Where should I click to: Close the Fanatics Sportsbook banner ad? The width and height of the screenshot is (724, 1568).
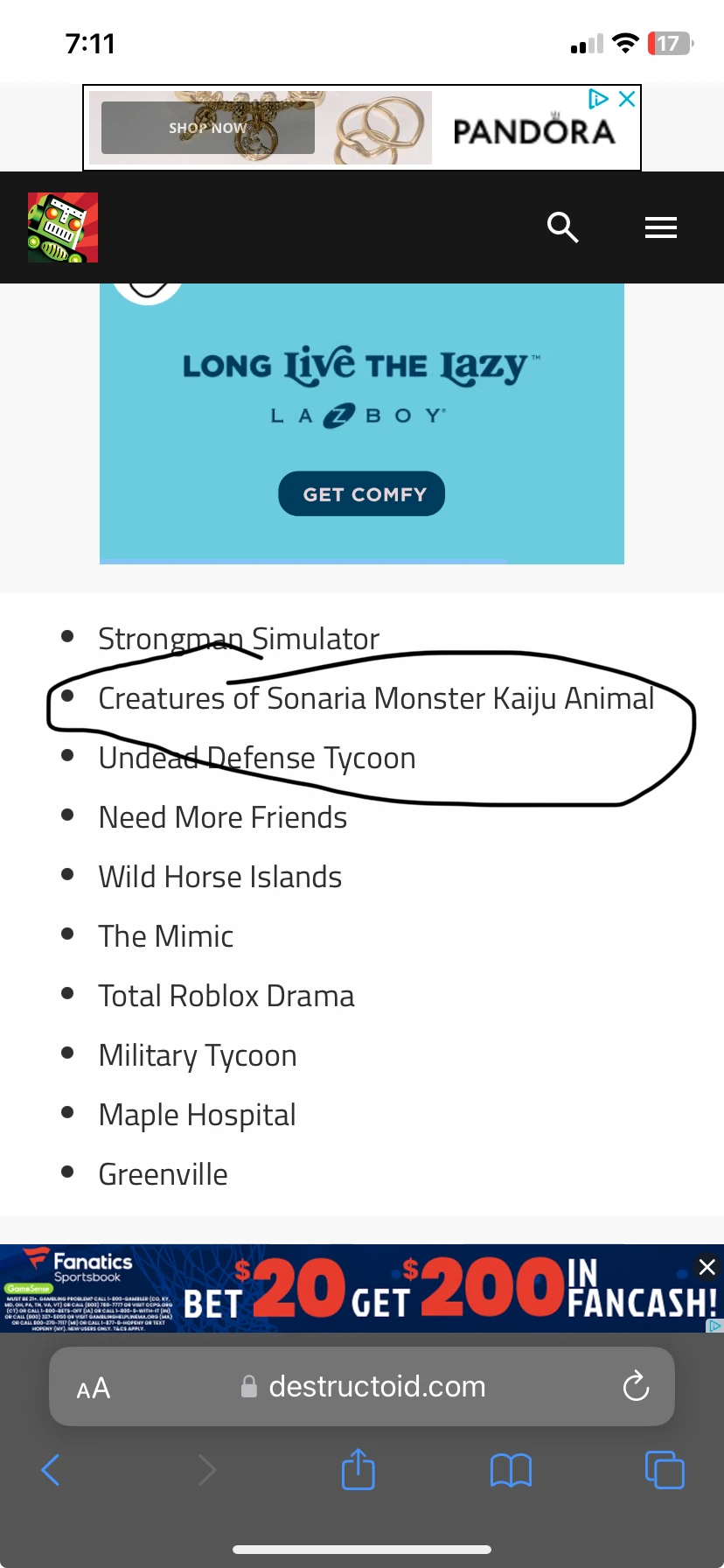coord(707,1266)
